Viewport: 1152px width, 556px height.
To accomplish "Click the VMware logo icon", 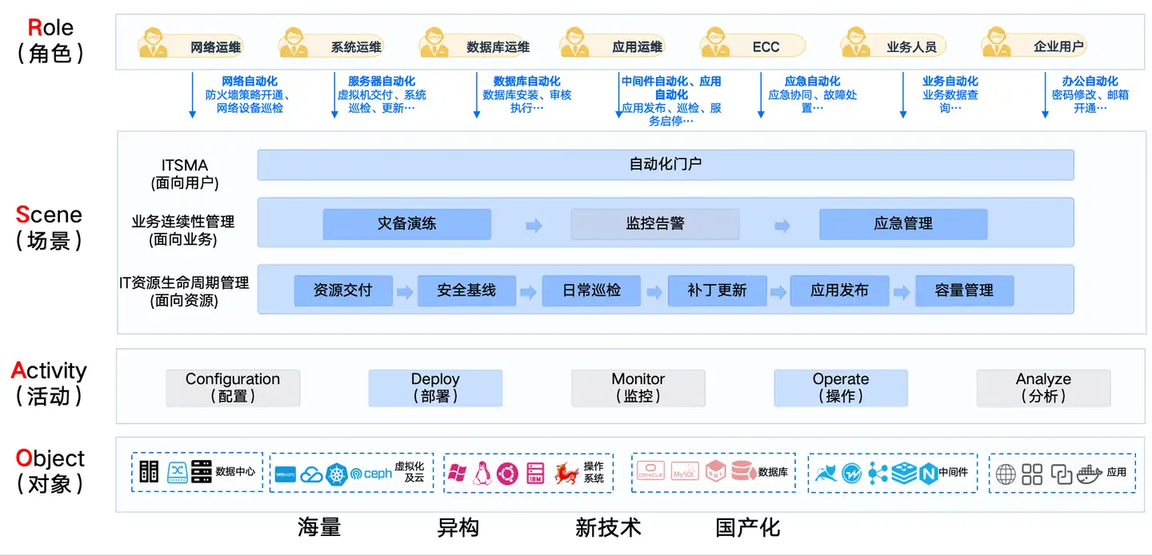I will click(x=286, y=474).
